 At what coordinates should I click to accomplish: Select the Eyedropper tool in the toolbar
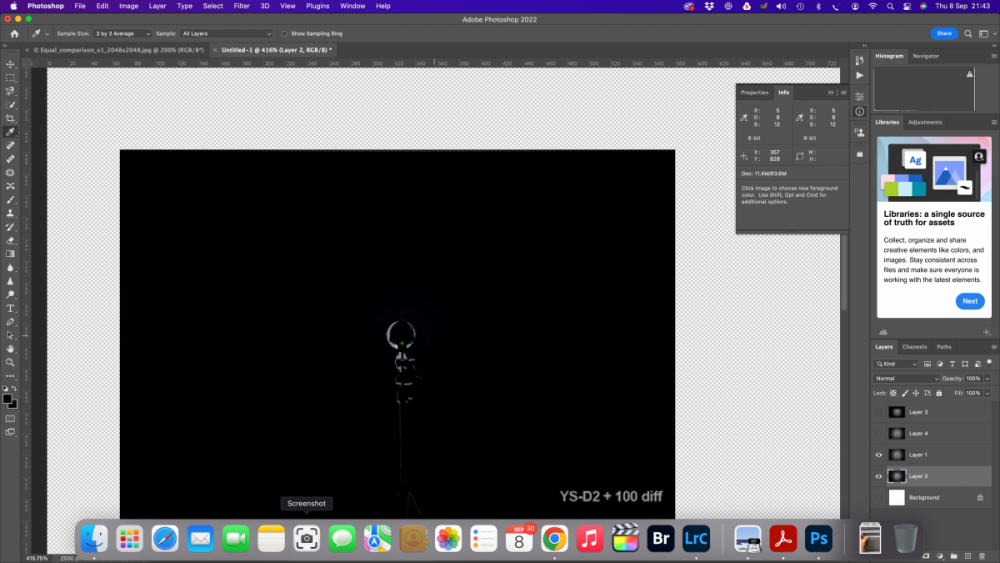point(10,132)
